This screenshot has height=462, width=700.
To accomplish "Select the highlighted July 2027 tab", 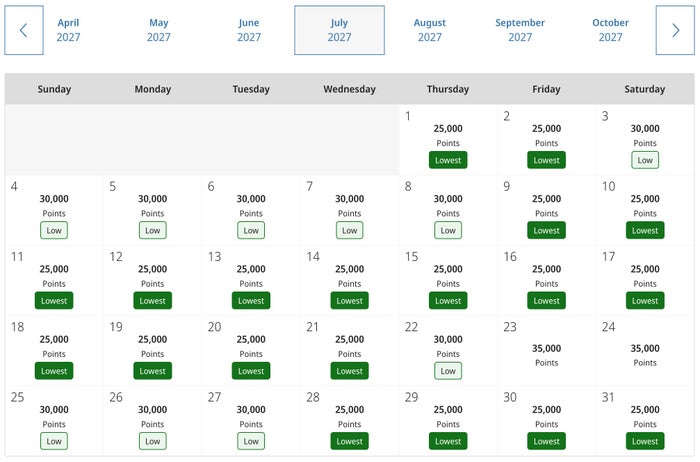I will [339, 30].
